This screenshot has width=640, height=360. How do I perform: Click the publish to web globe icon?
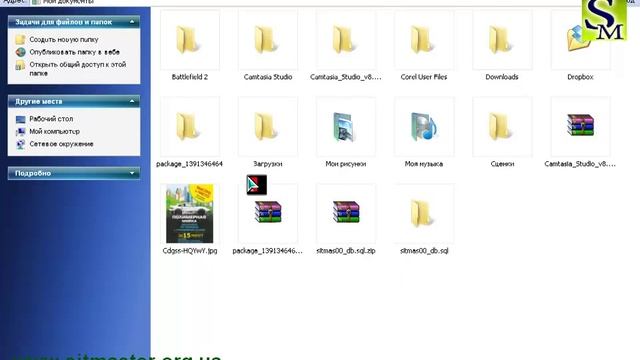pyautogui.click(x=20, y=52)
